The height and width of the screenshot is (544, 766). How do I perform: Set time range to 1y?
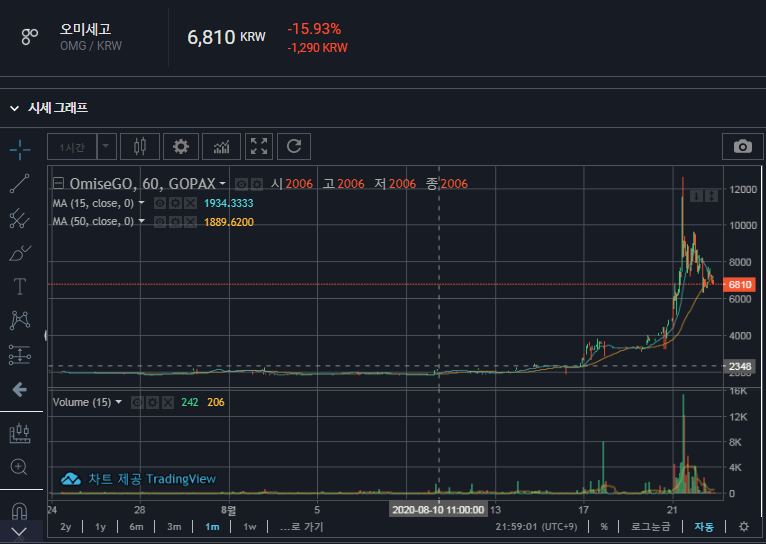tap(100, 527)
